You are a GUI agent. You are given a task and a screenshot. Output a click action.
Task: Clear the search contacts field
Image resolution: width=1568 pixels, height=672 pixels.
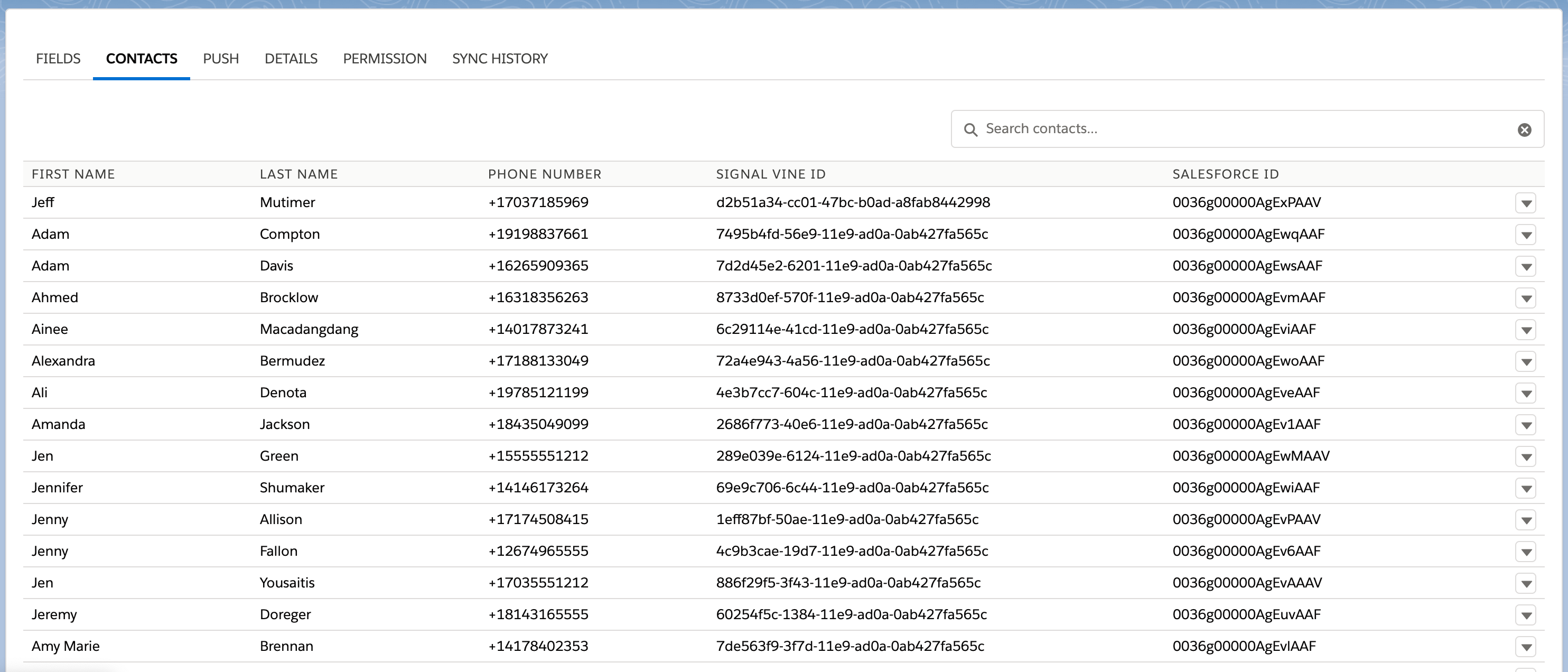1524,129
